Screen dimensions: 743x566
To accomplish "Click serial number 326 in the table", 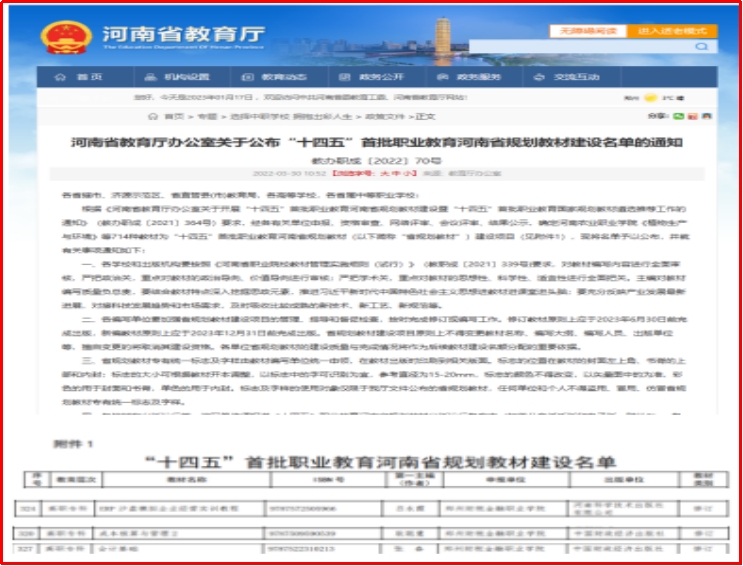I will tap(27, 533).
